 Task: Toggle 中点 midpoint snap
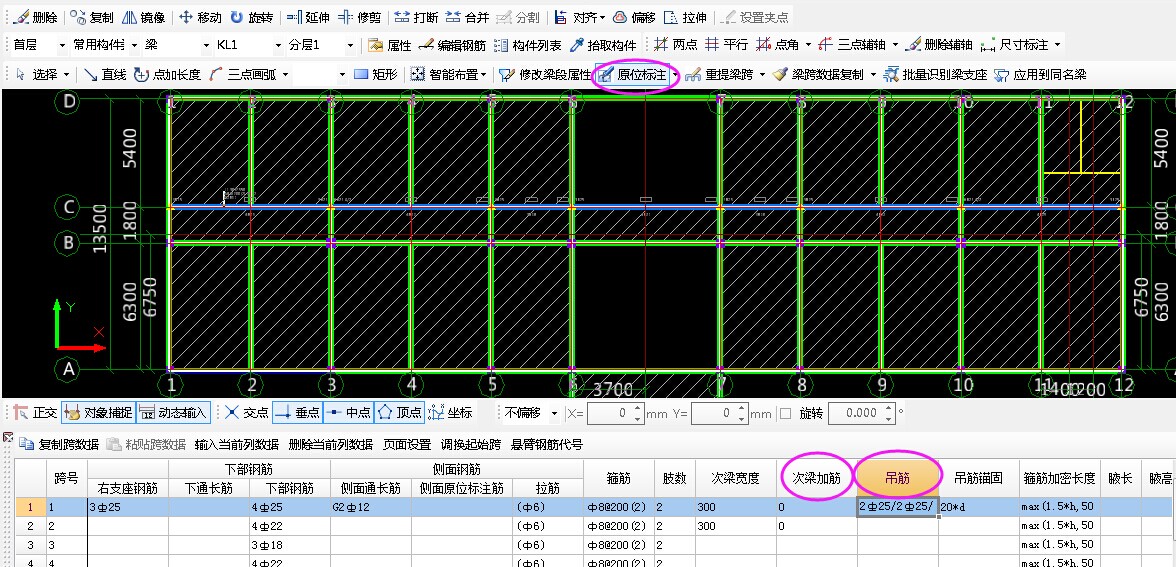click(x=348, y=412)
